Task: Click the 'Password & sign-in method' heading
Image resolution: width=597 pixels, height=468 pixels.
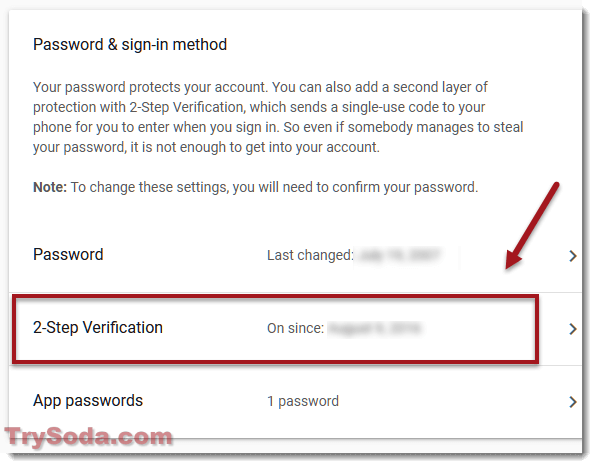Action: pyautogui.click(x=130, y=45)
